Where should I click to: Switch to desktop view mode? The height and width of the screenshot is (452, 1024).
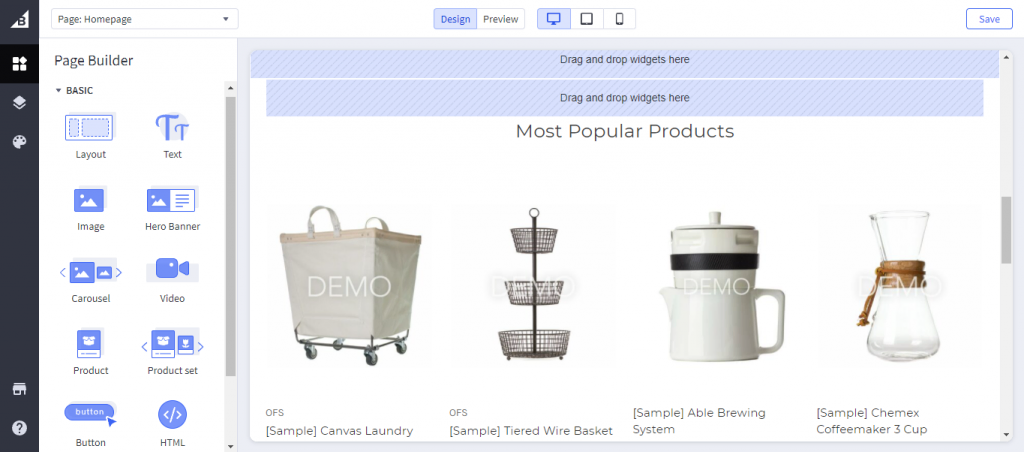tap(554, 19)
